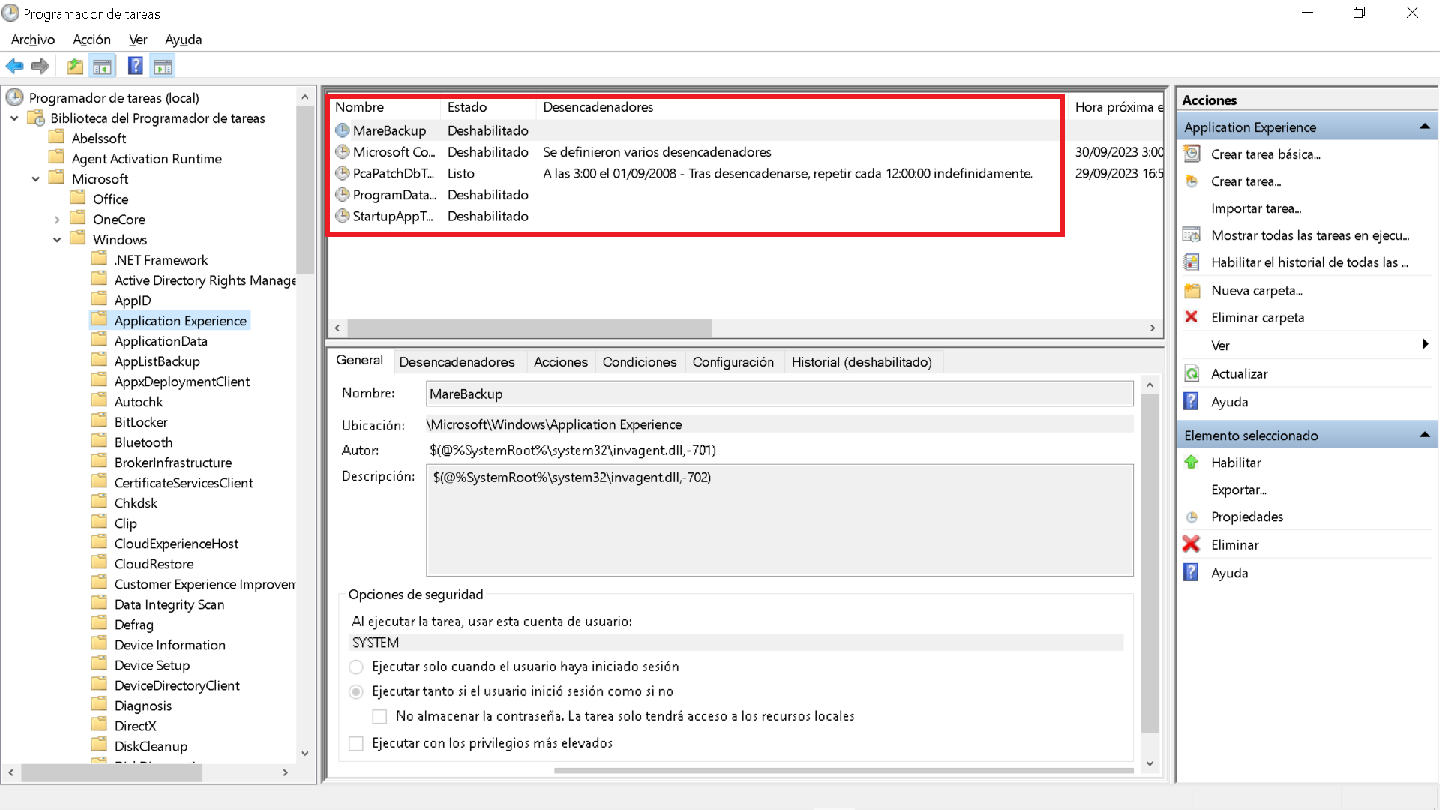Click the Nombre field showing MareBackup
The height and width of the screenshot is (810, 1440).
[x=780, y=393]
